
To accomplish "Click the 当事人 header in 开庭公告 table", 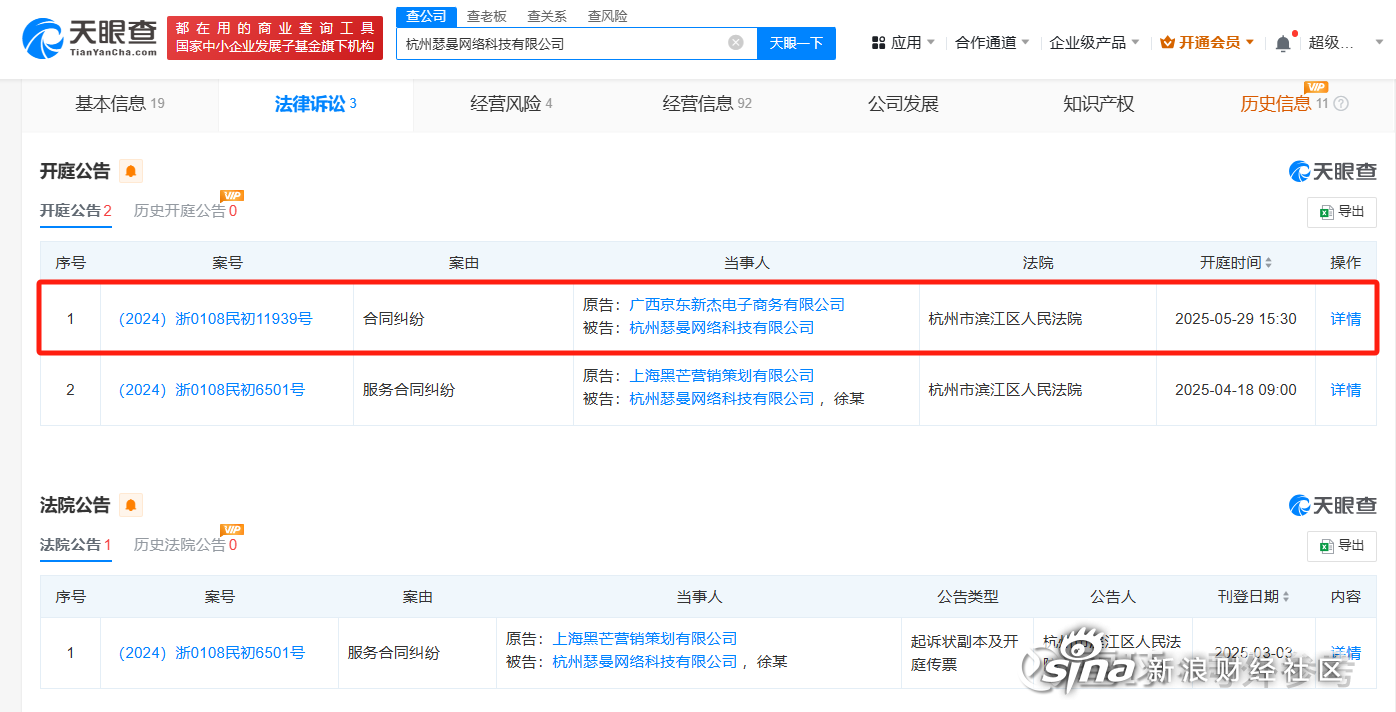I will coord(747,263).
